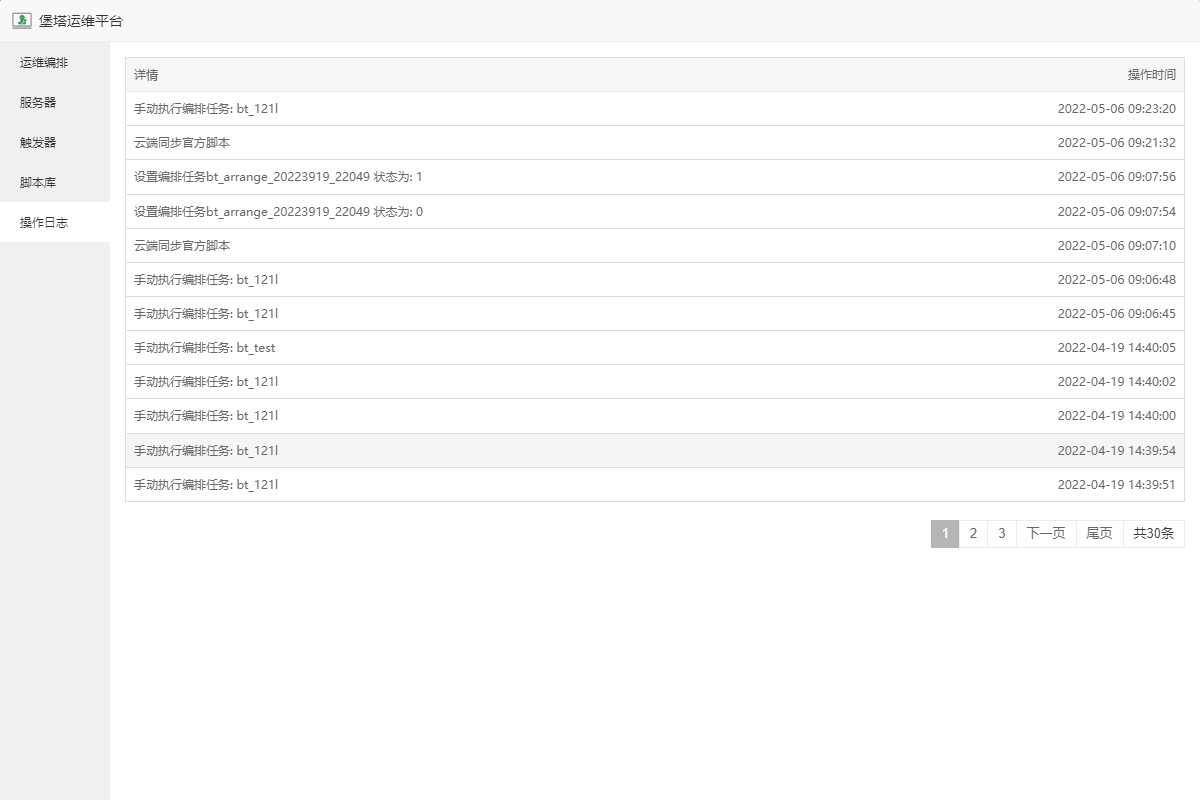Image resolution: width=1200 pixels, height=800 pixels.
Task: Click the 操作时间 column header
Action: click(x=1151, y=75)
